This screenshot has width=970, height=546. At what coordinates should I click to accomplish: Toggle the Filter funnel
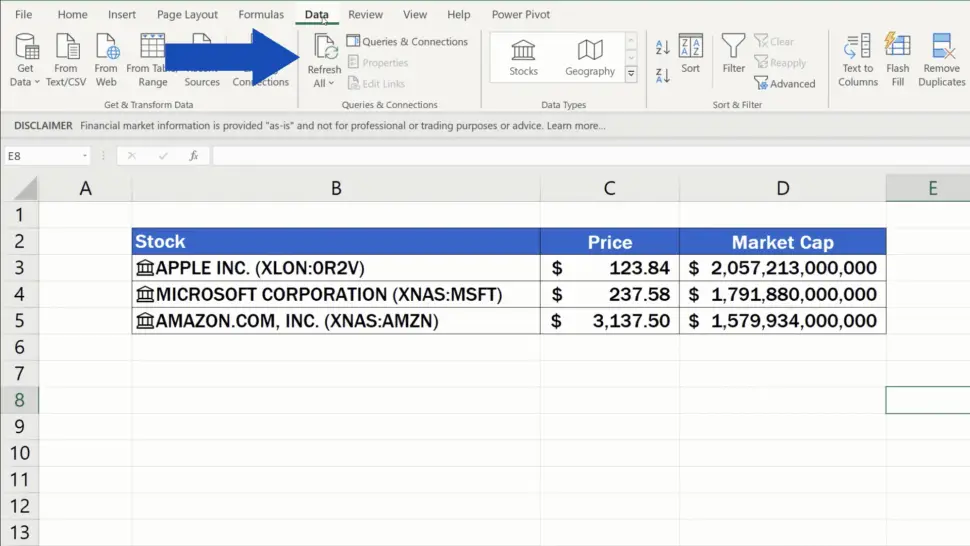coord(734,54)
